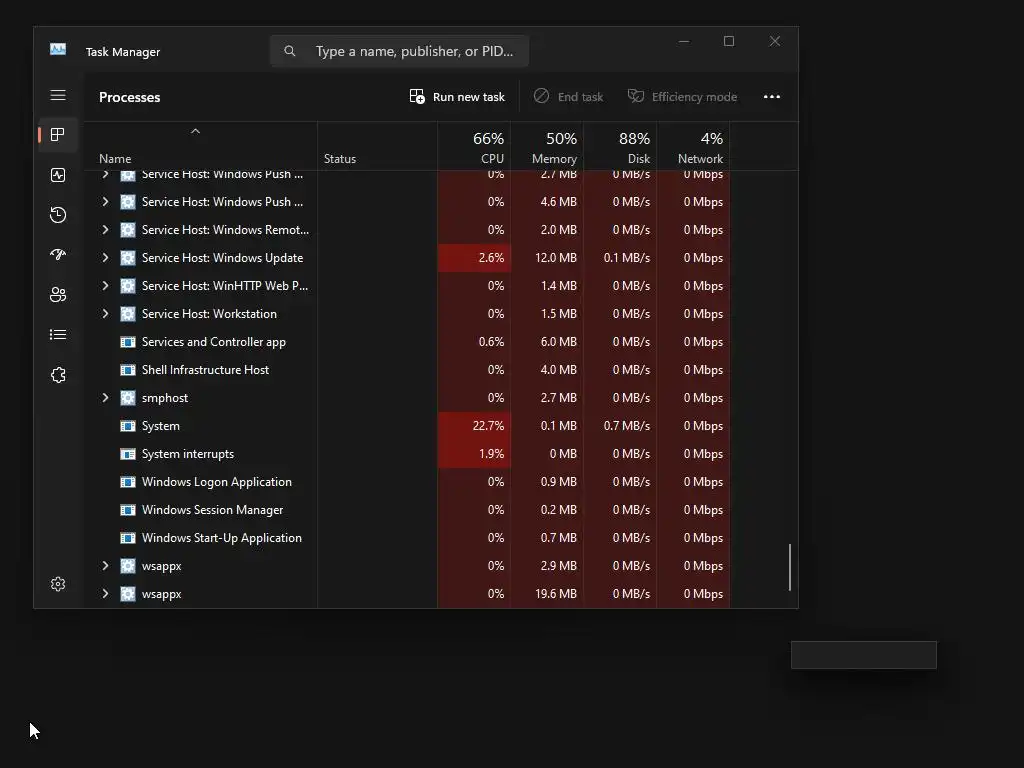Screen dimensions: 1024x768
Task: Select Windows Logon Application name
Action: point(217,482)
